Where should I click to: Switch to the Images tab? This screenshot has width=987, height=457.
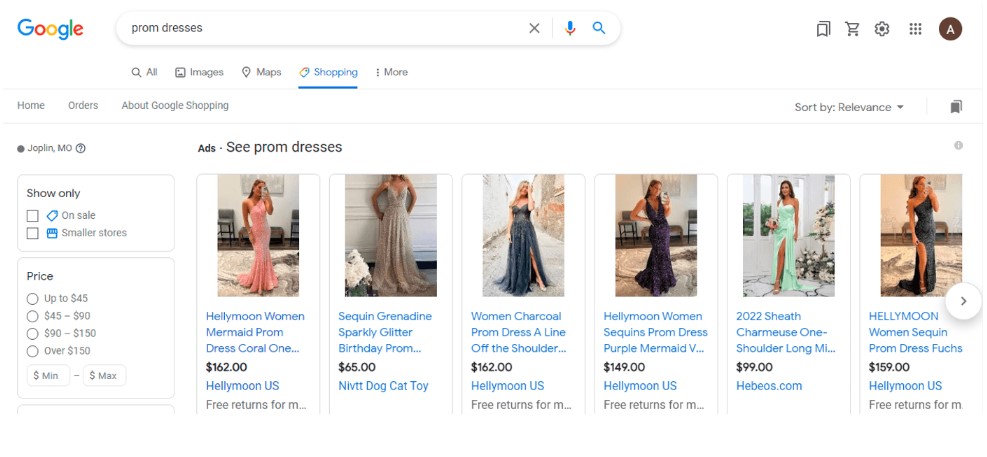click(199, 72)
